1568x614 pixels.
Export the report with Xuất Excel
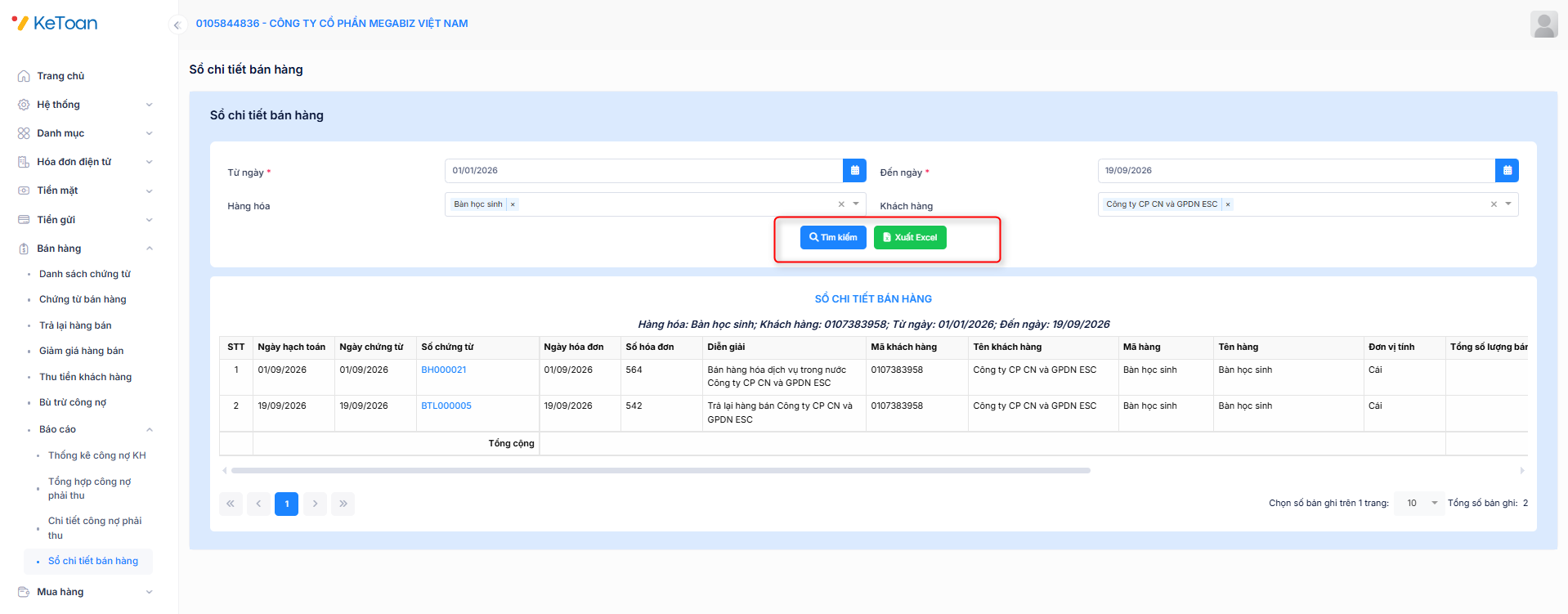[910, 238]
